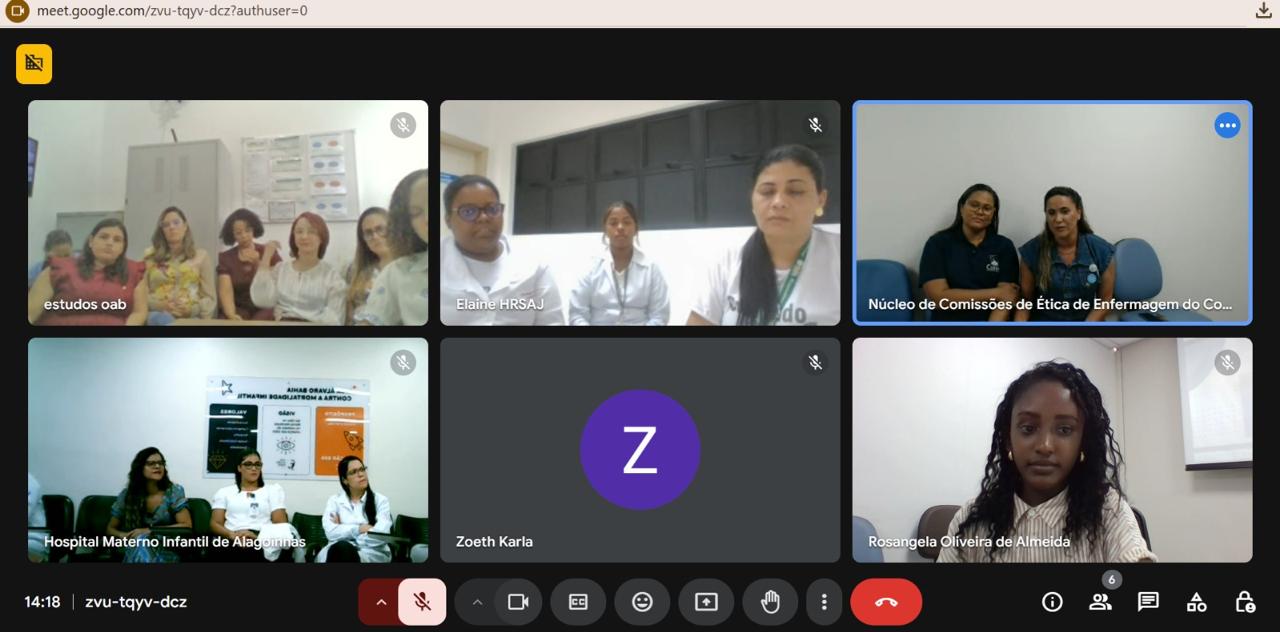Start presenting your screen
Viewport: 1280px width, 632px height.
click(x=706, y=602)
